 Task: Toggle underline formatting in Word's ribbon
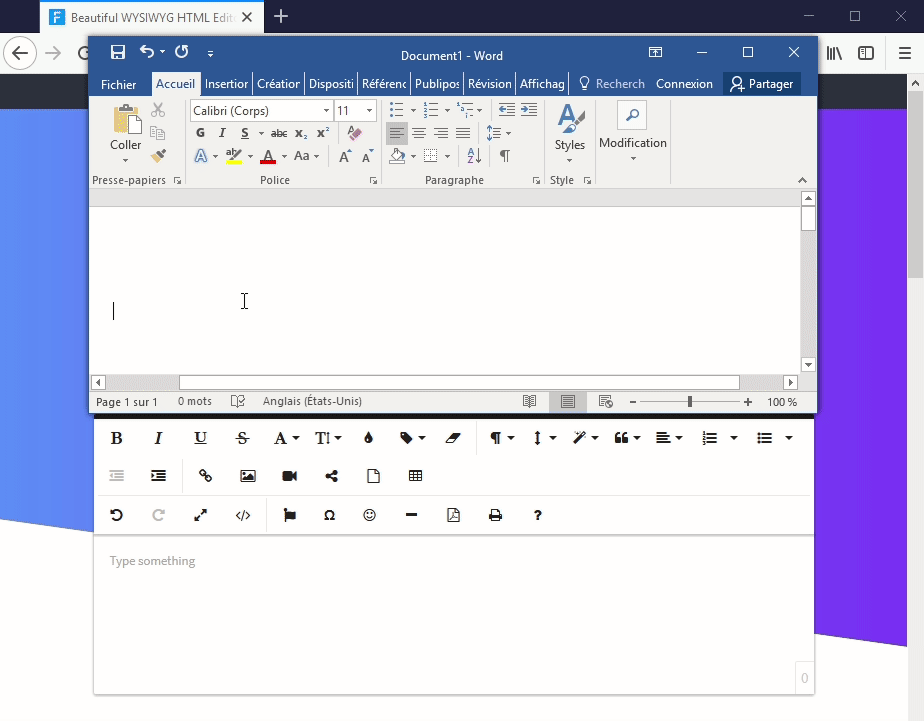245,133
